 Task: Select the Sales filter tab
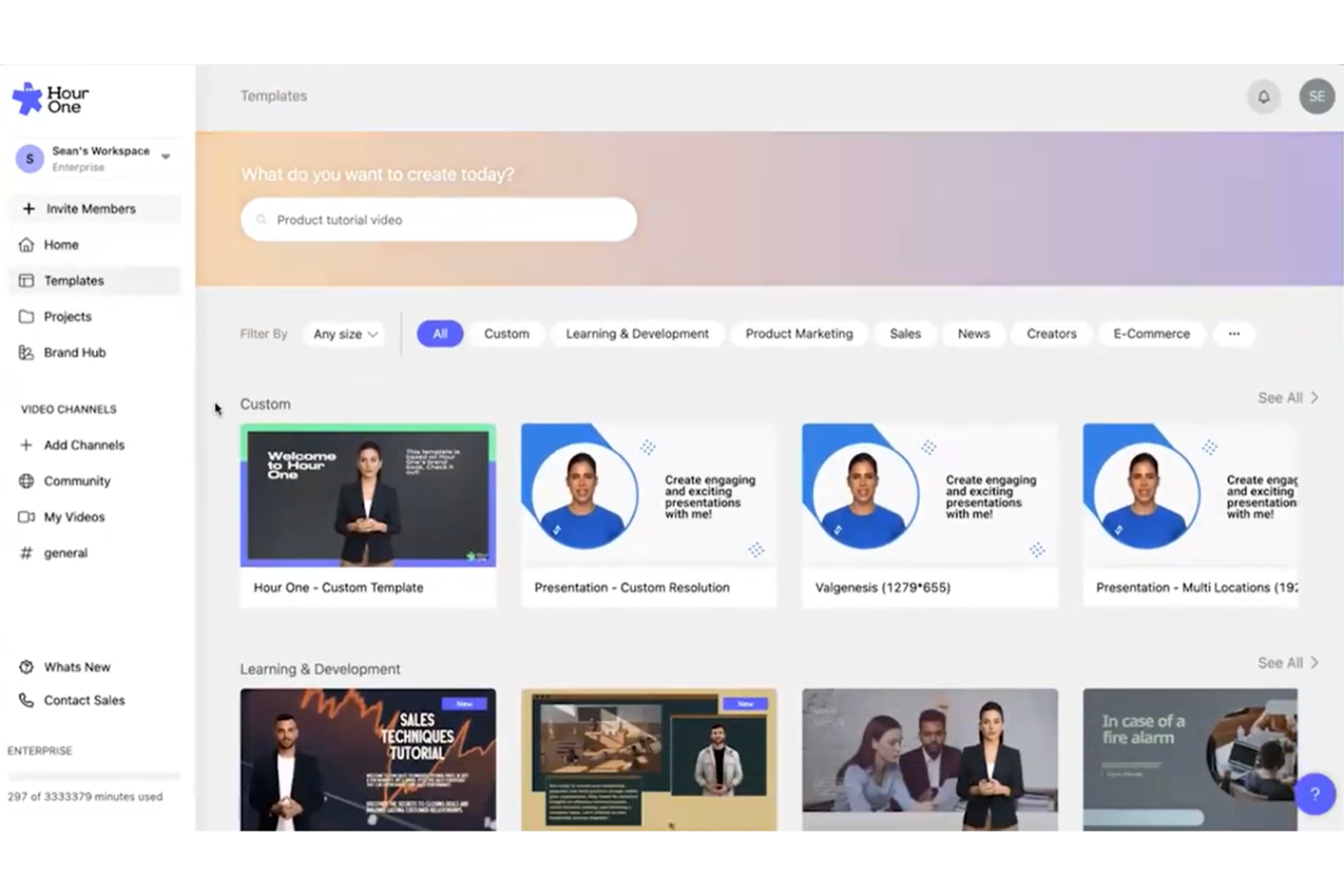click(905, 334)
